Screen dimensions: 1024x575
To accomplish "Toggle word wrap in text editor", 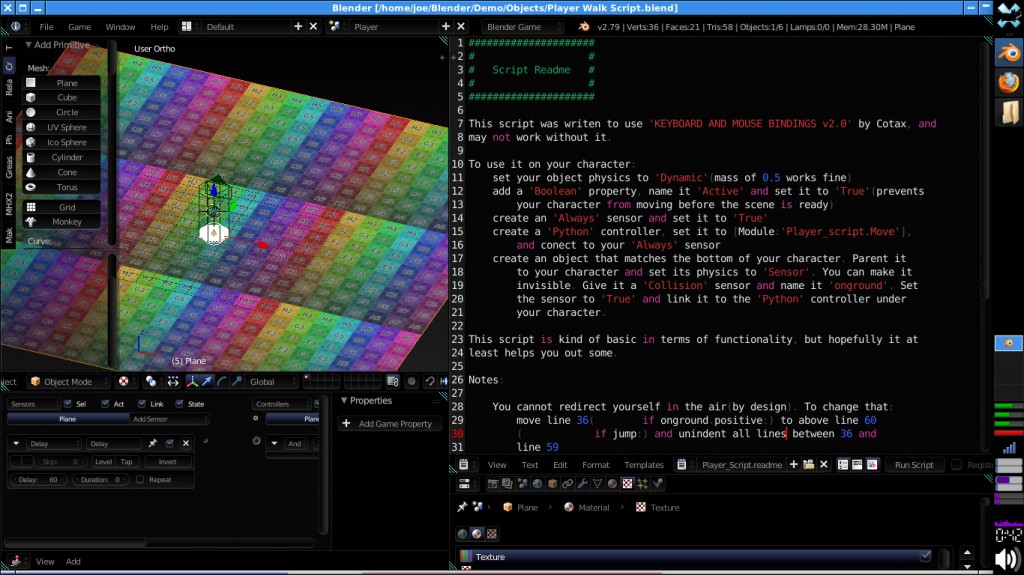I will [x=857, y=465].
